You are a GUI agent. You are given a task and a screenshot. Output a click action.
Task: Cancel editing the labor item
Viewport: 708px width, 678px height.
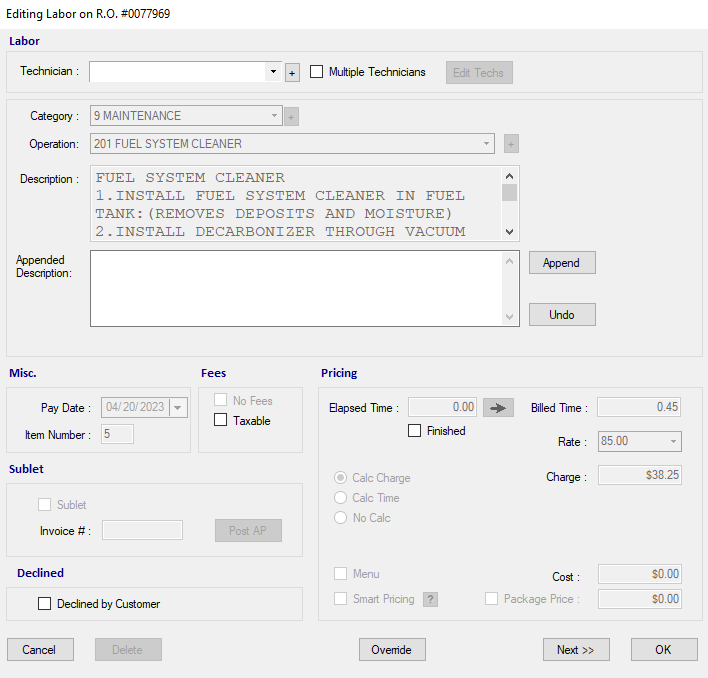click(40, 650)
